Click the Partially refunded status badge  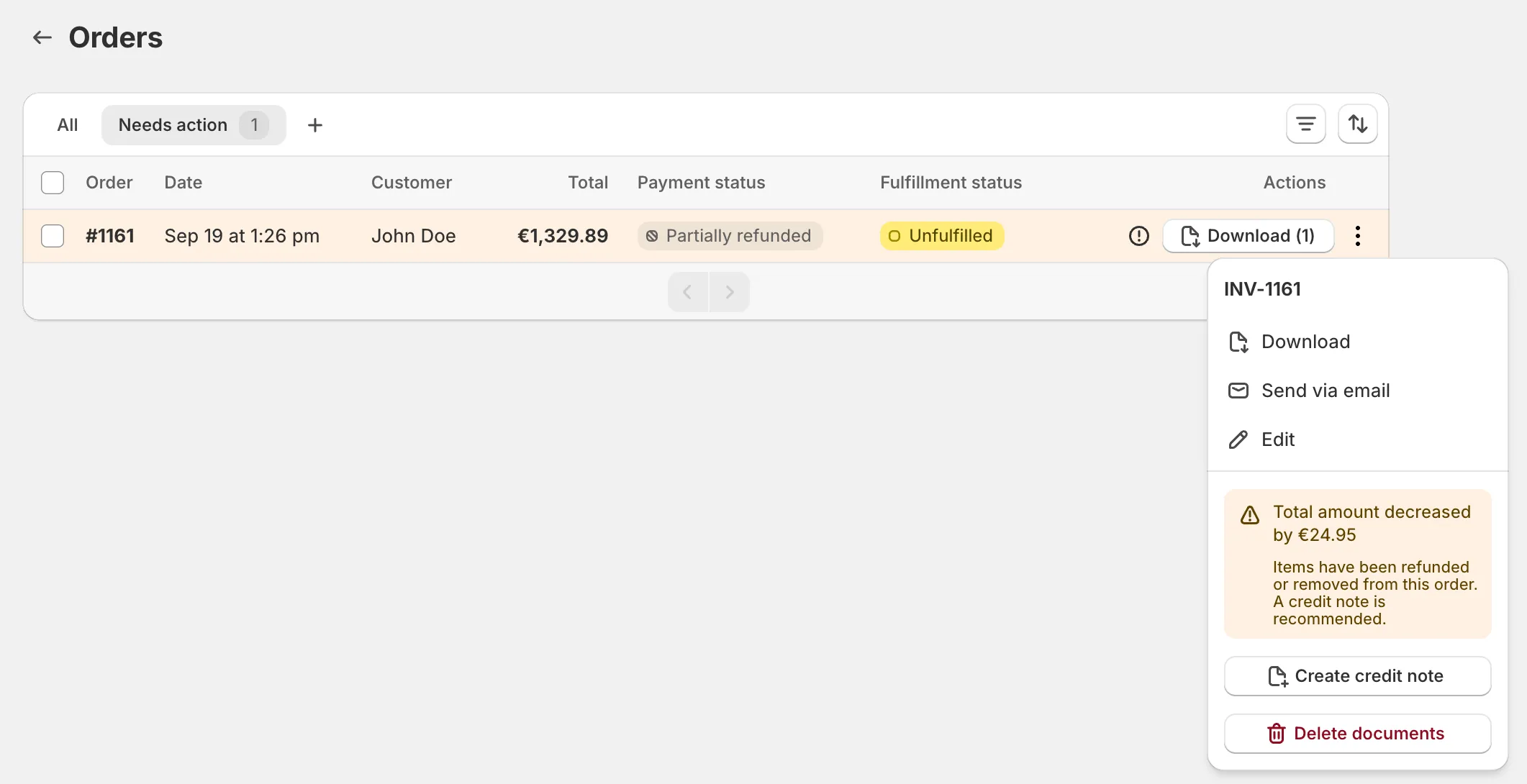point(730,236)
